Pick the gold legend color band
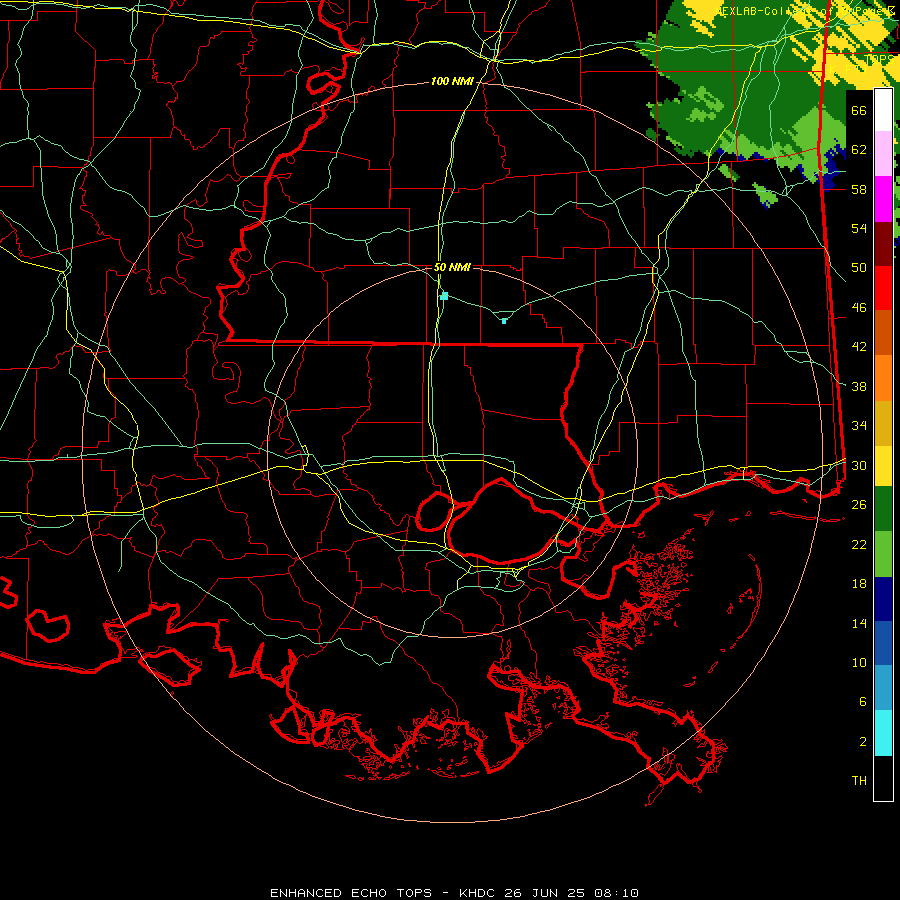Screen dimensions: 900x900 (x=883, y=424)
